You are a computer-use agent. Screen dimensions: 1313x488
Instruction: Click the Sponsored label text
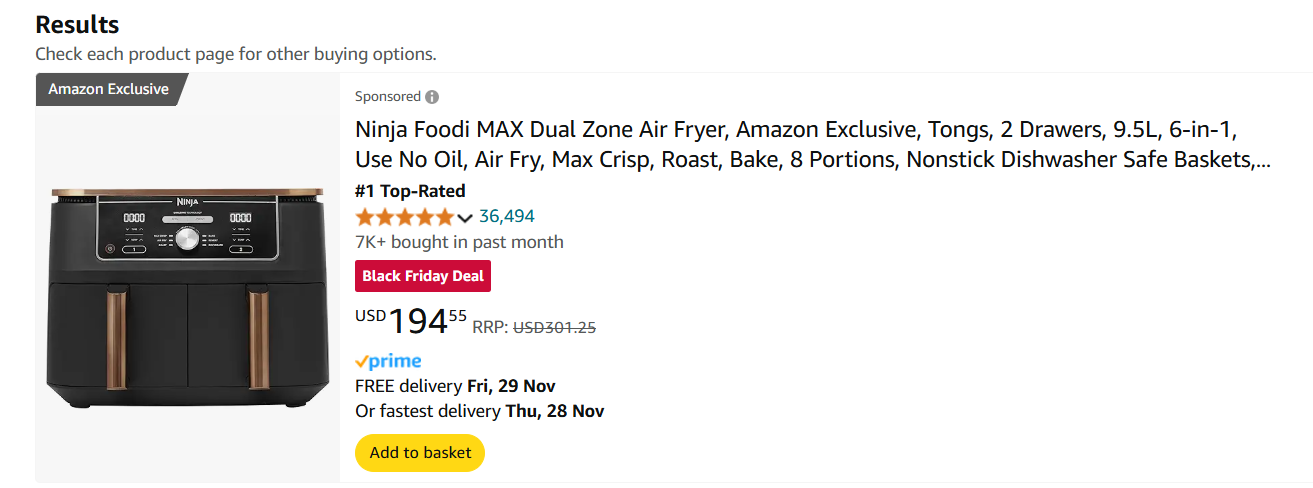click(388, 97)
